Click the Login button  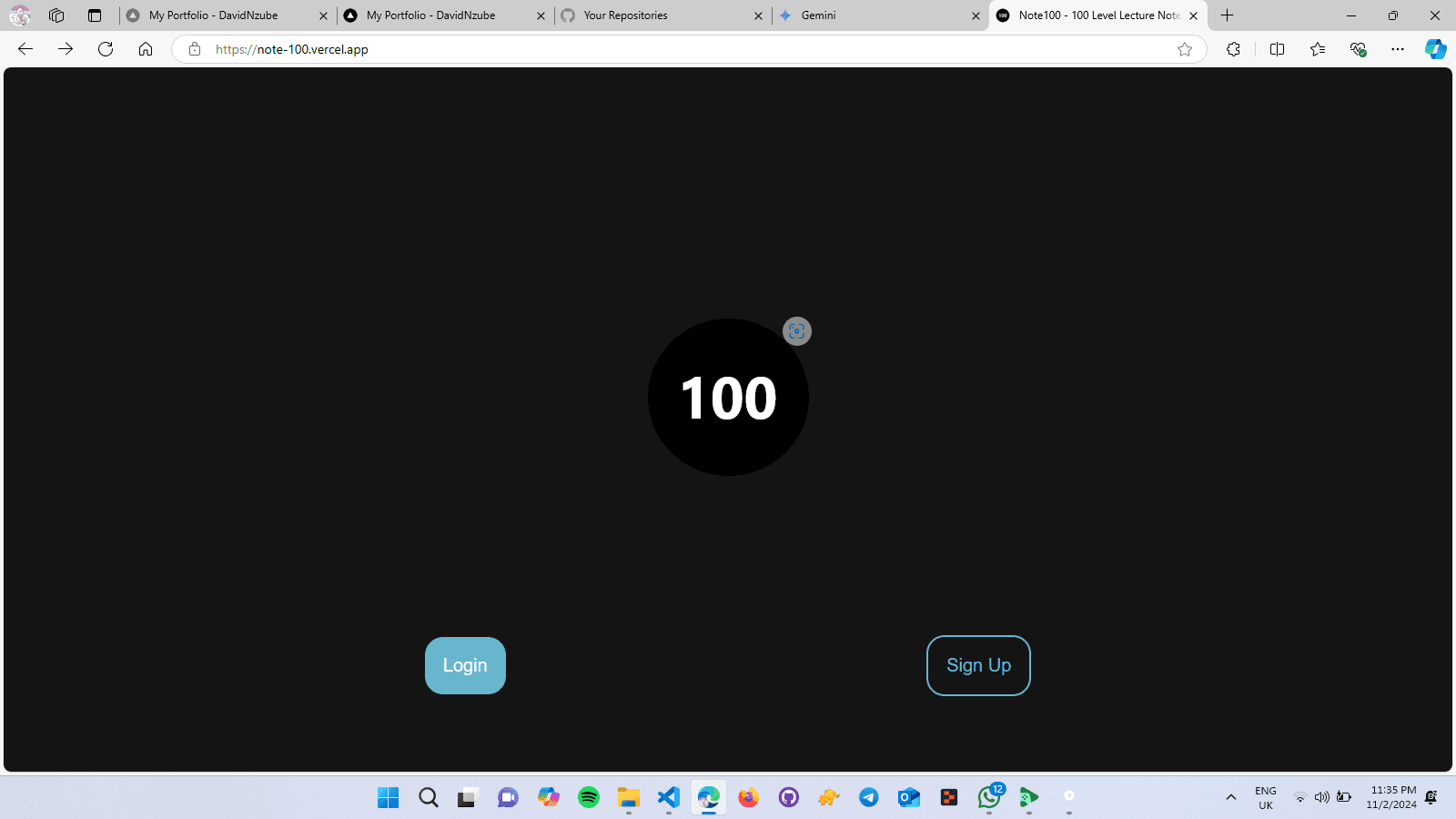click(x=465, y=665)
